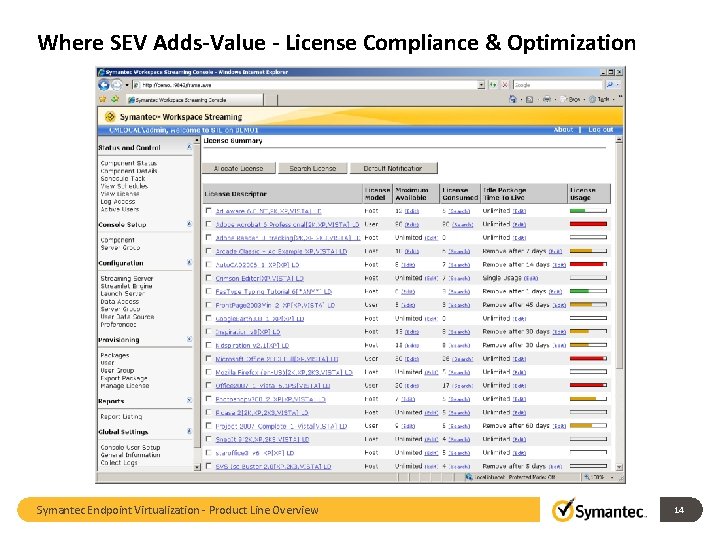Click the scroll down arrow of sidebar scrollbar
720x540 pixels.
(197, 467)
